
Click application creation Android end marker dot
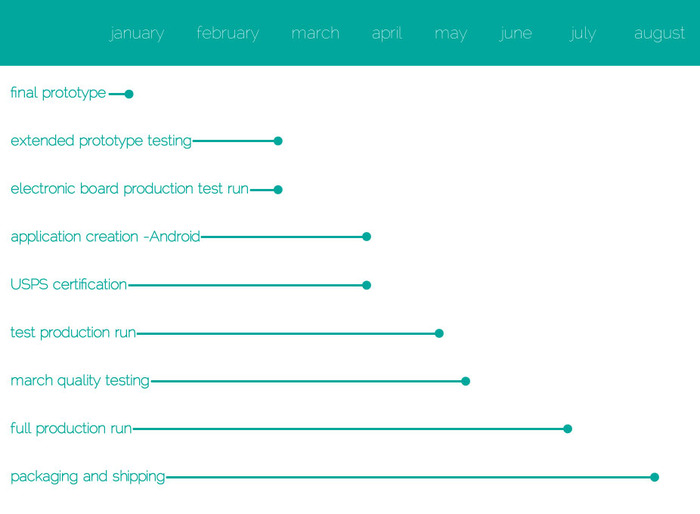[x=367, y=237]
